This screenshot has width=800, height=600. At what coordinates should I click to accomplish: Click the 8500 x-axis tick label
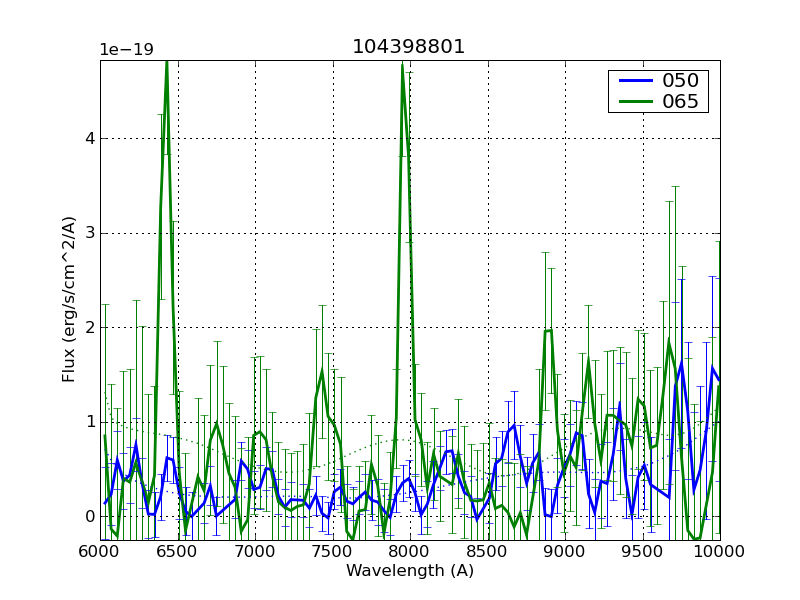coord(487,551)
